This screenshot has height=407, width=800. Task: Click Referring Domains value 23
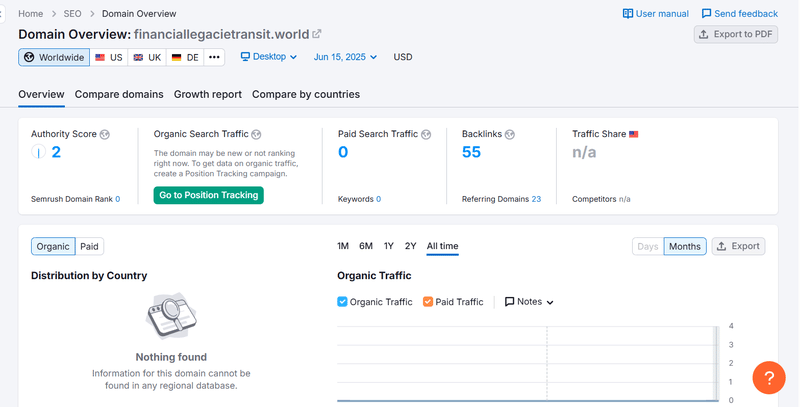point(536,199)
